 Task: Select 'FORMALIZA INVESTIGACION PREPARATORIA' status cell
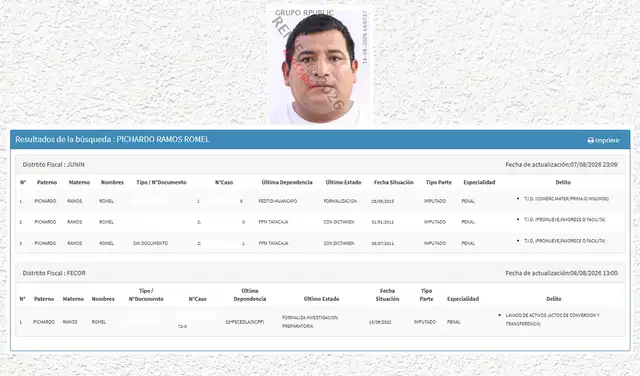pyautogui.click(x=310, y=322)
